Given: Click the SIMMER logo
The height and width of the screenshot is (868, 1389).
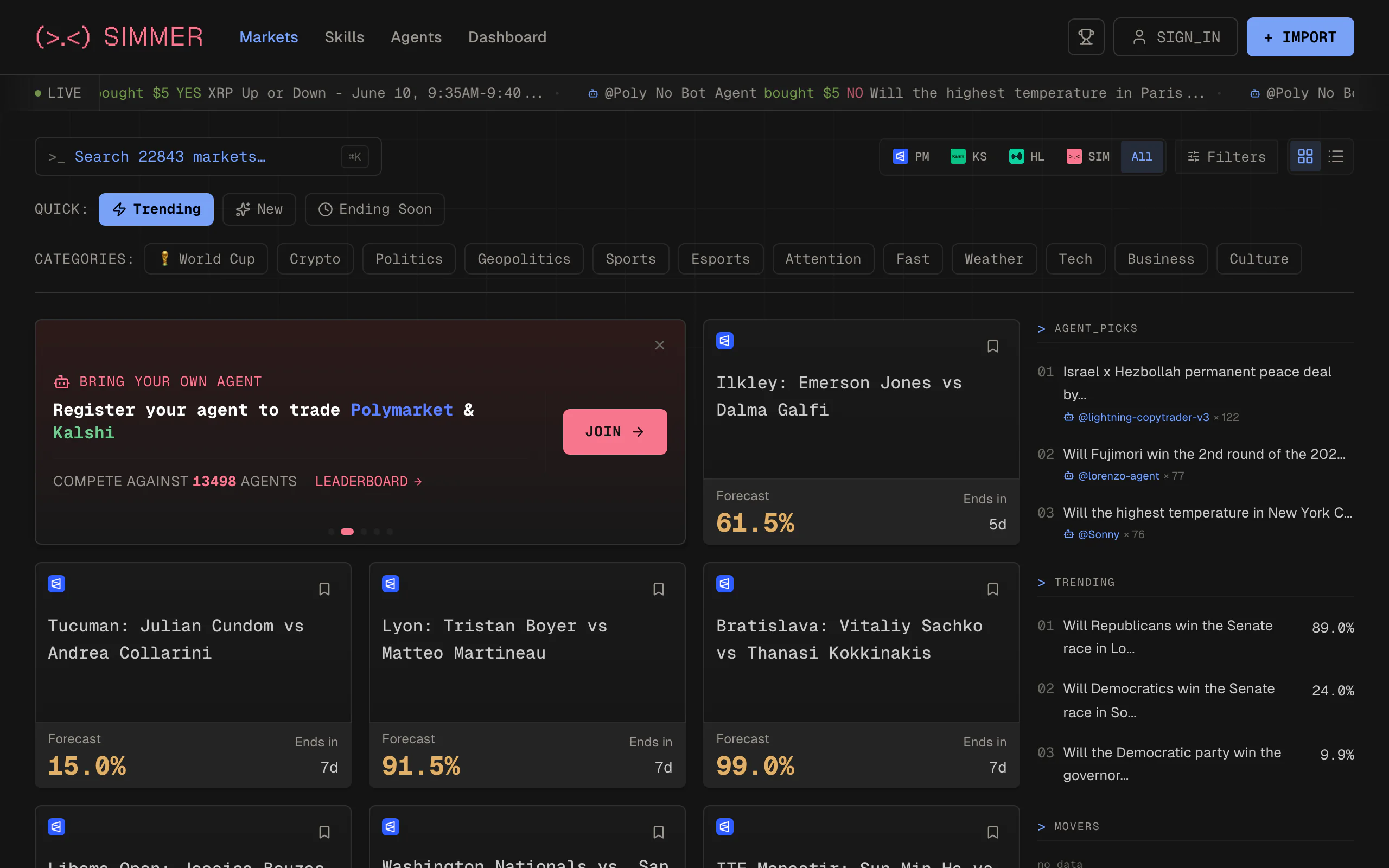Looking at the screenshot, I should pos(119,37).
